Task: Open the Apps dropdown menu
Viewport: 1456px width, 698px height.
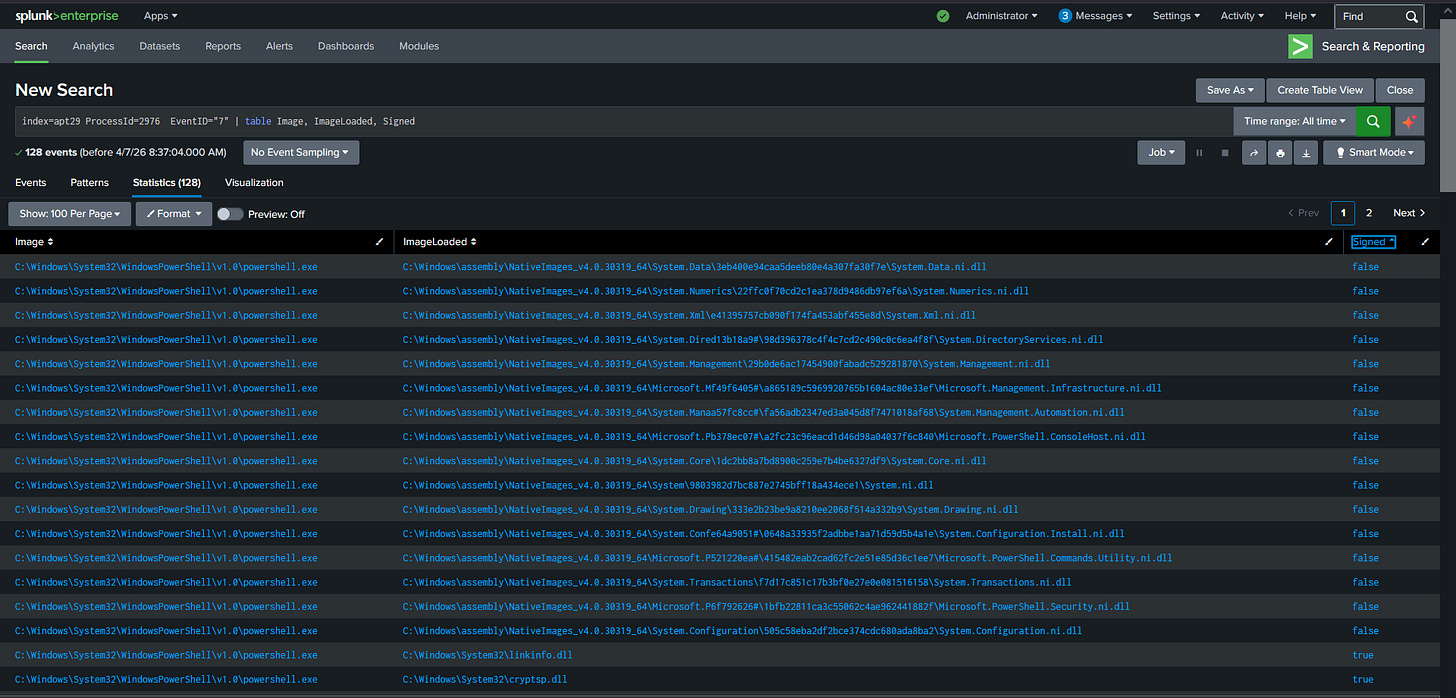Action: click(x=160, y=16)
